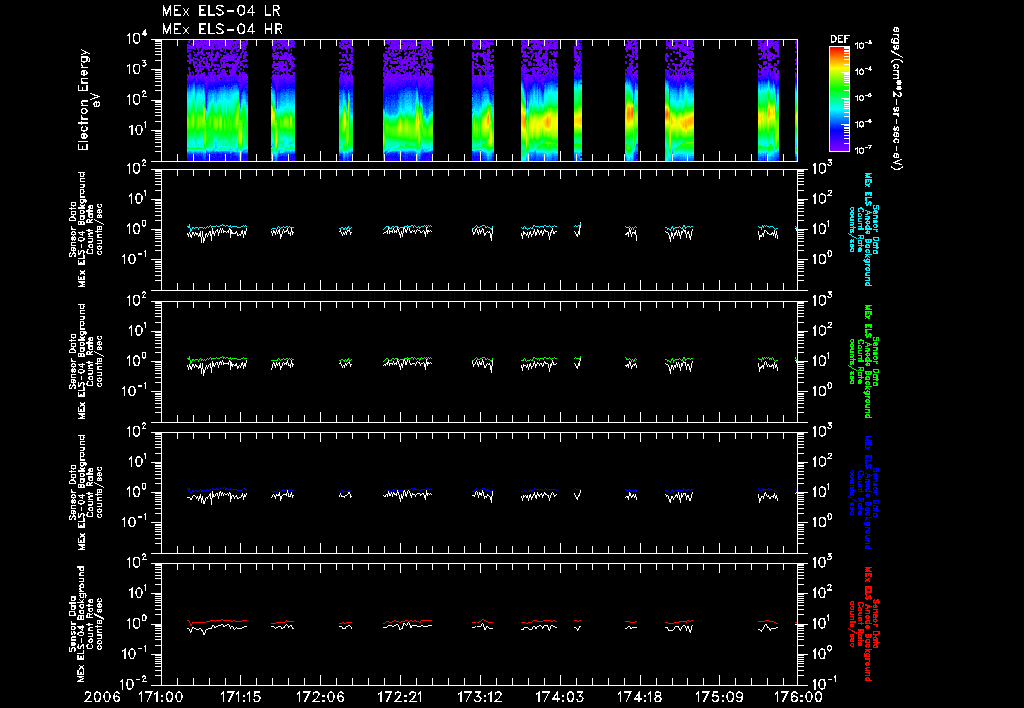Click the '173:12' time axis label
The height and width of the screenshot is (708, 1024).
click(x=479, y=697)
